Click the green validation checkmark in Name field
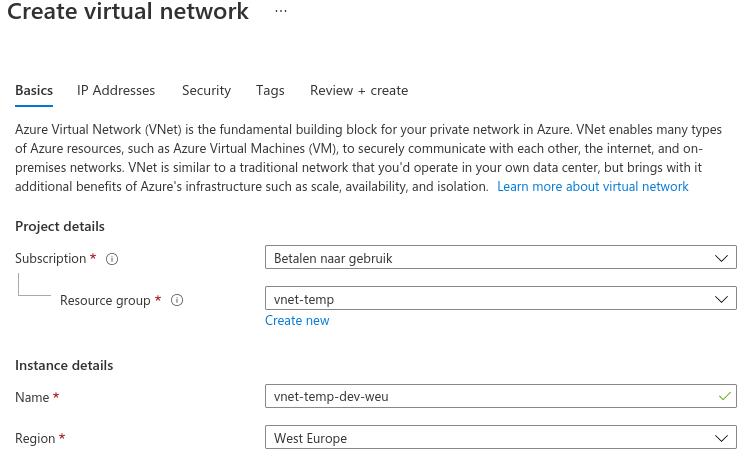This screenshot has width=753, height=456. 724,397
